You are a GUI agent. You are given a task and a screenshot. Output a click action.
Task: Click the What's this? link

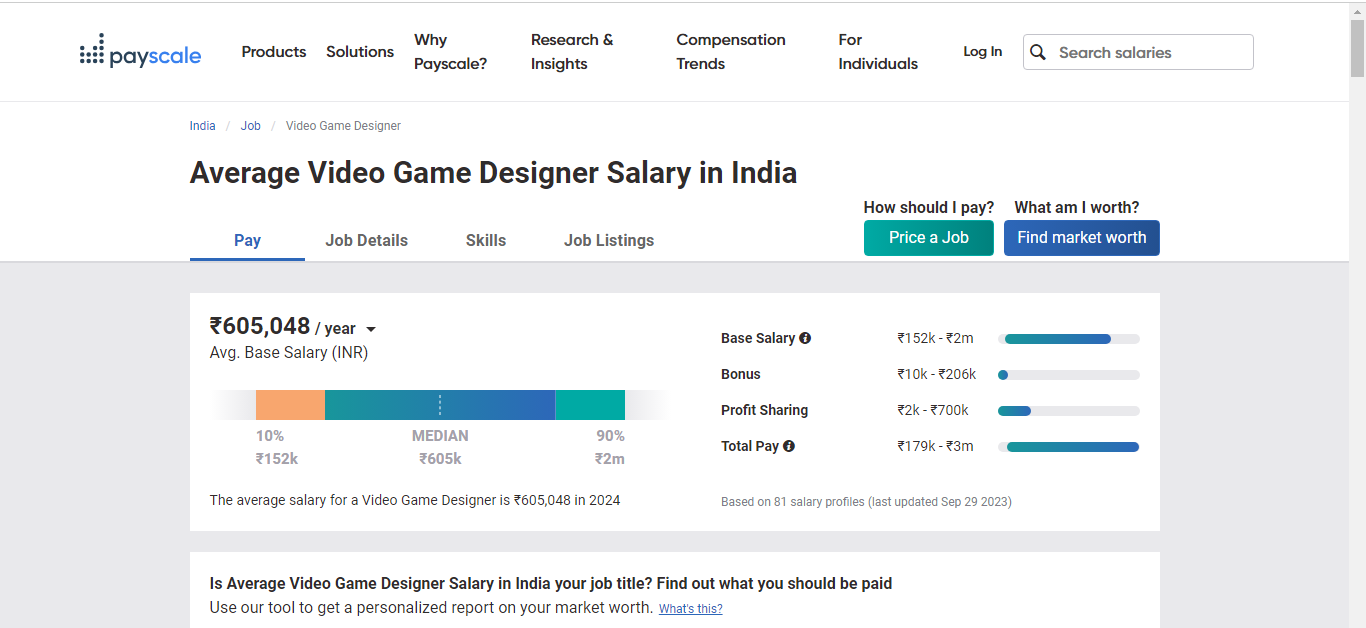pos(690,609)
